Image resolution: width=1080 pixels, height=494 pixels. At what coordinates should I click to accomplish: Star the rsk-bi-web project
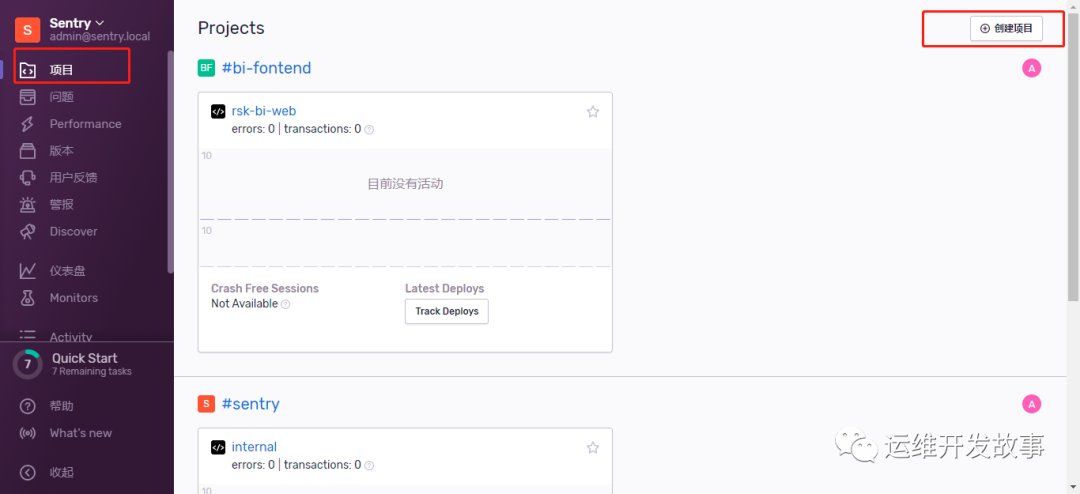point(593,112)
